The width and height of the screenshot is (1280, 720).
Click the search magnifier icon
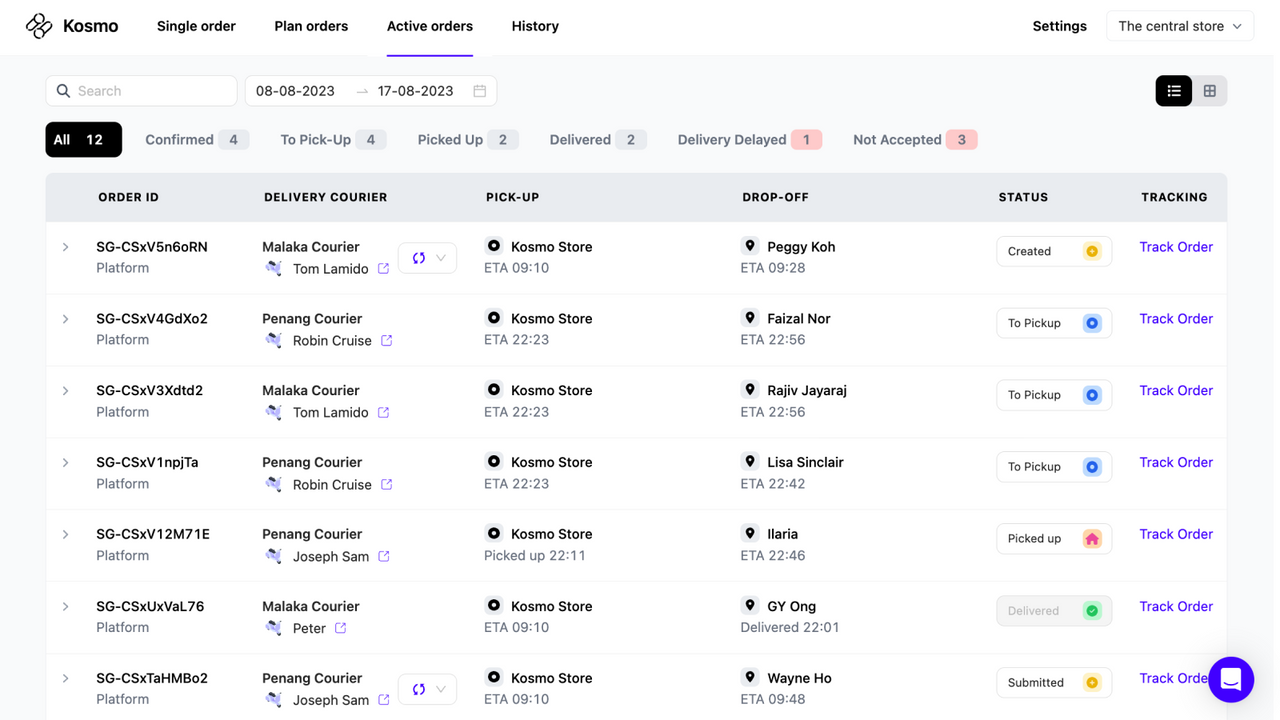click(63, 91)
